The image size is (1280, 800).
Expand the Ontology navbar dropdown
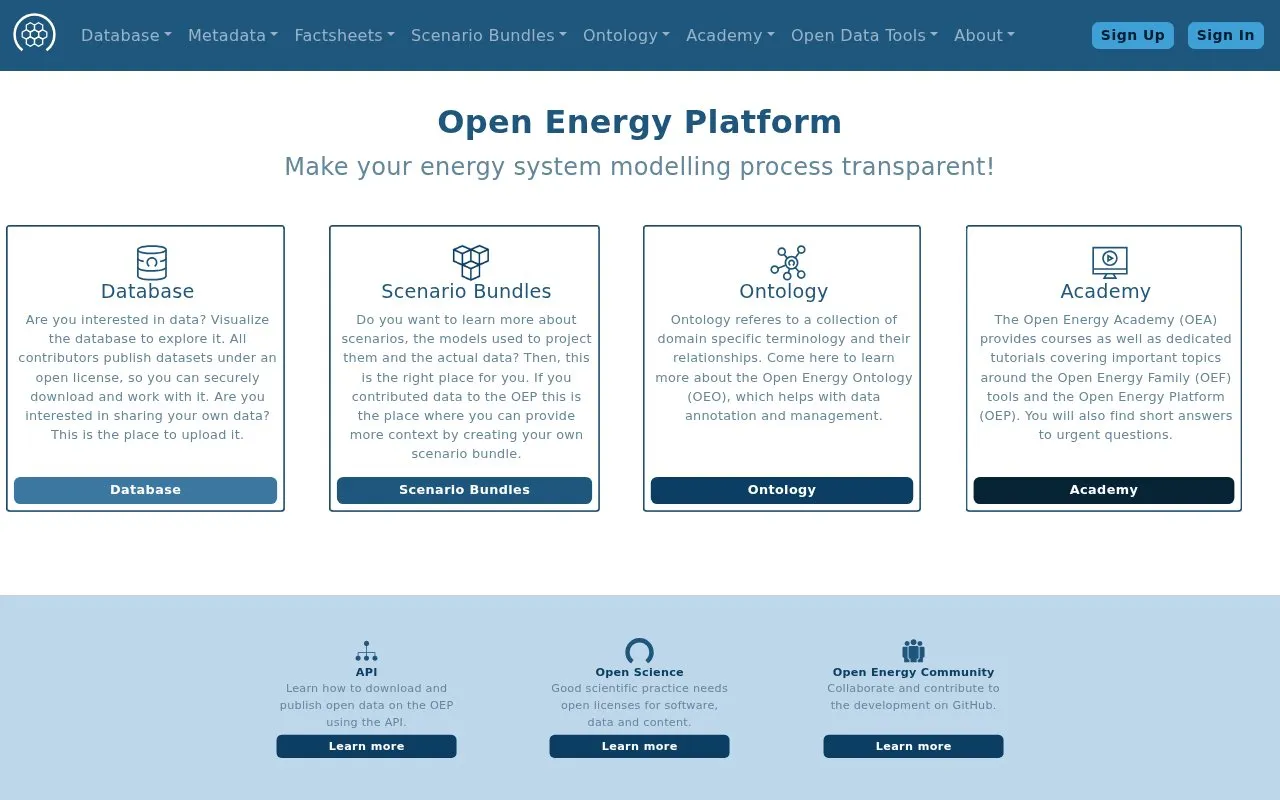pyautogui.click(x=626, y=35)
